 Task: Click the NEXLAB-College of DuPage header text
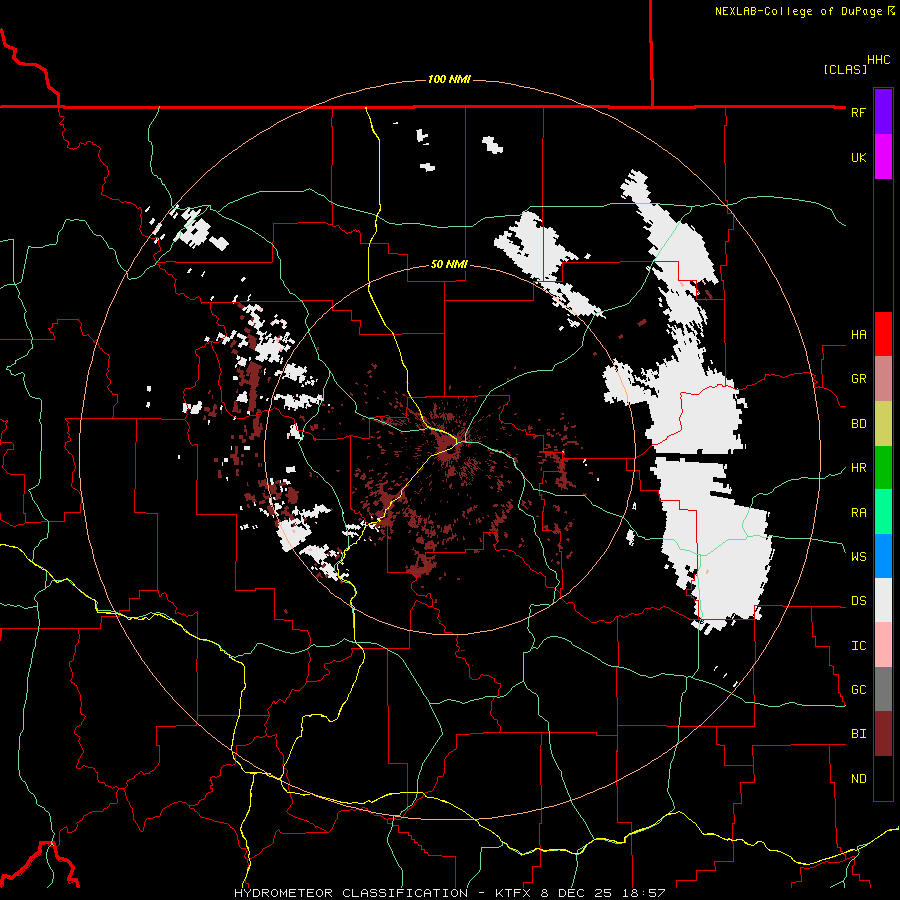(x=798, y=11)
